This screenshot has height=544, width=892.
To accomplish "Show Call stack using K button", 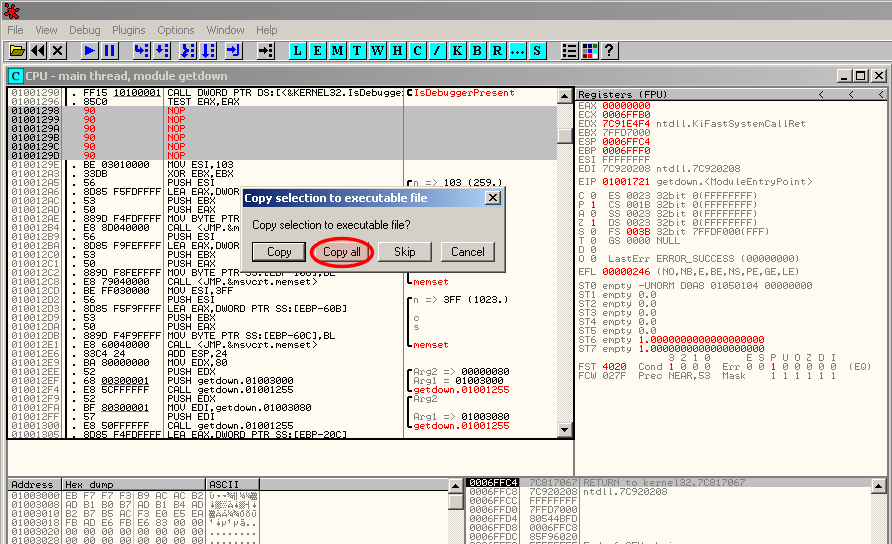I will (458, 50).
